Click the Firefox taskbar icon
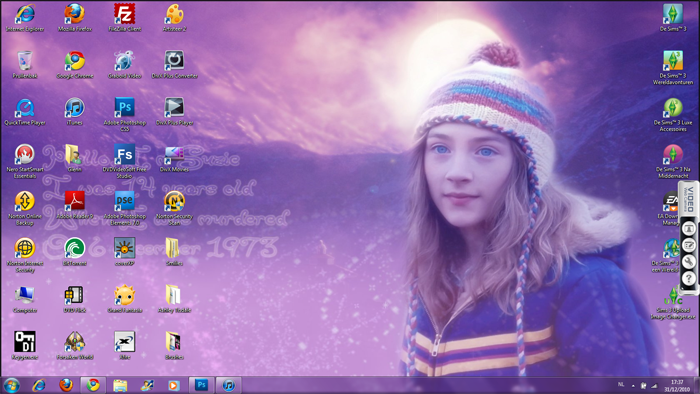The image size is (700, 394). 66,385
